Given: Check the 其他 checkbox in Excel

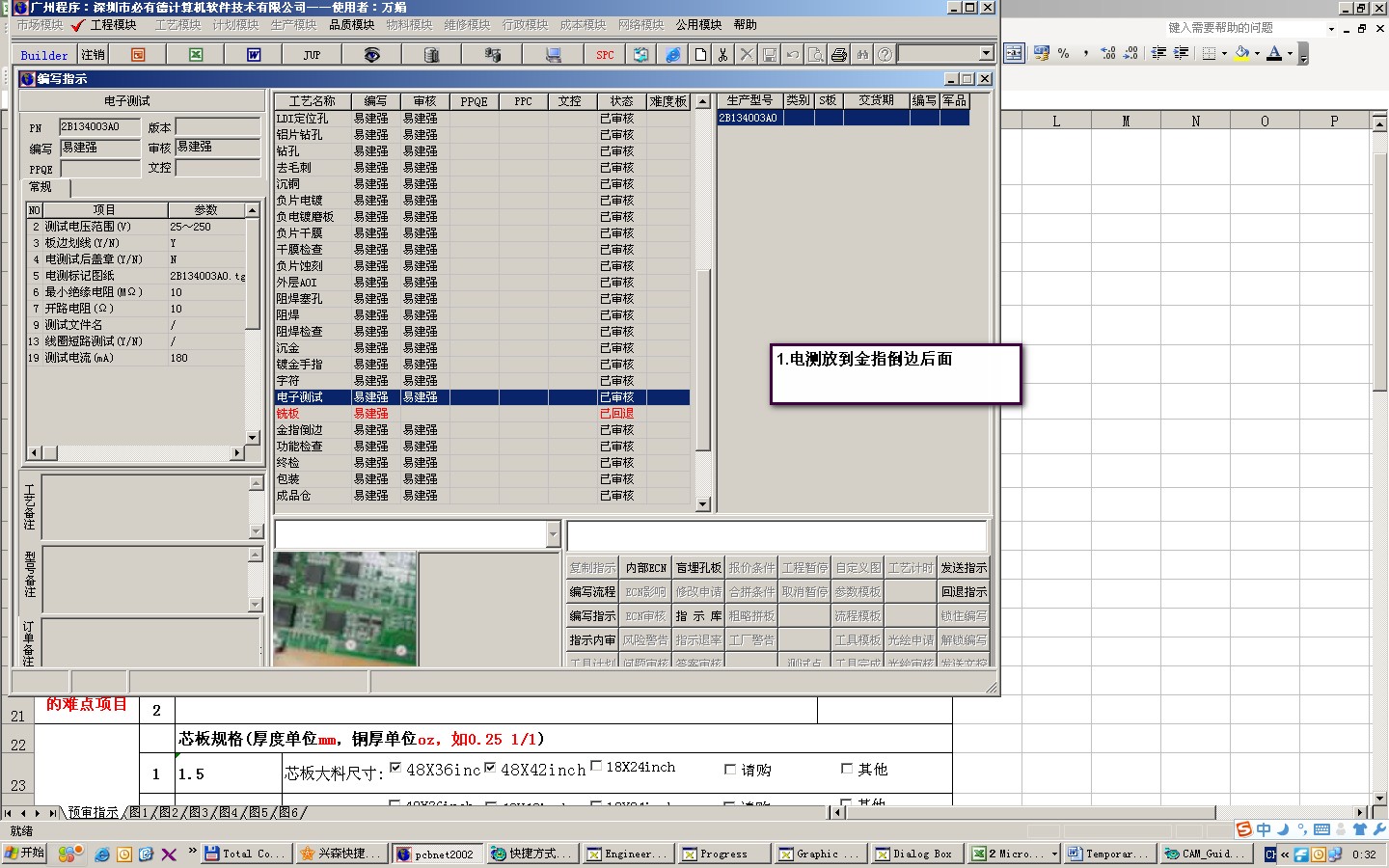Looking at the screenshot, I should (x=847, y=769).
